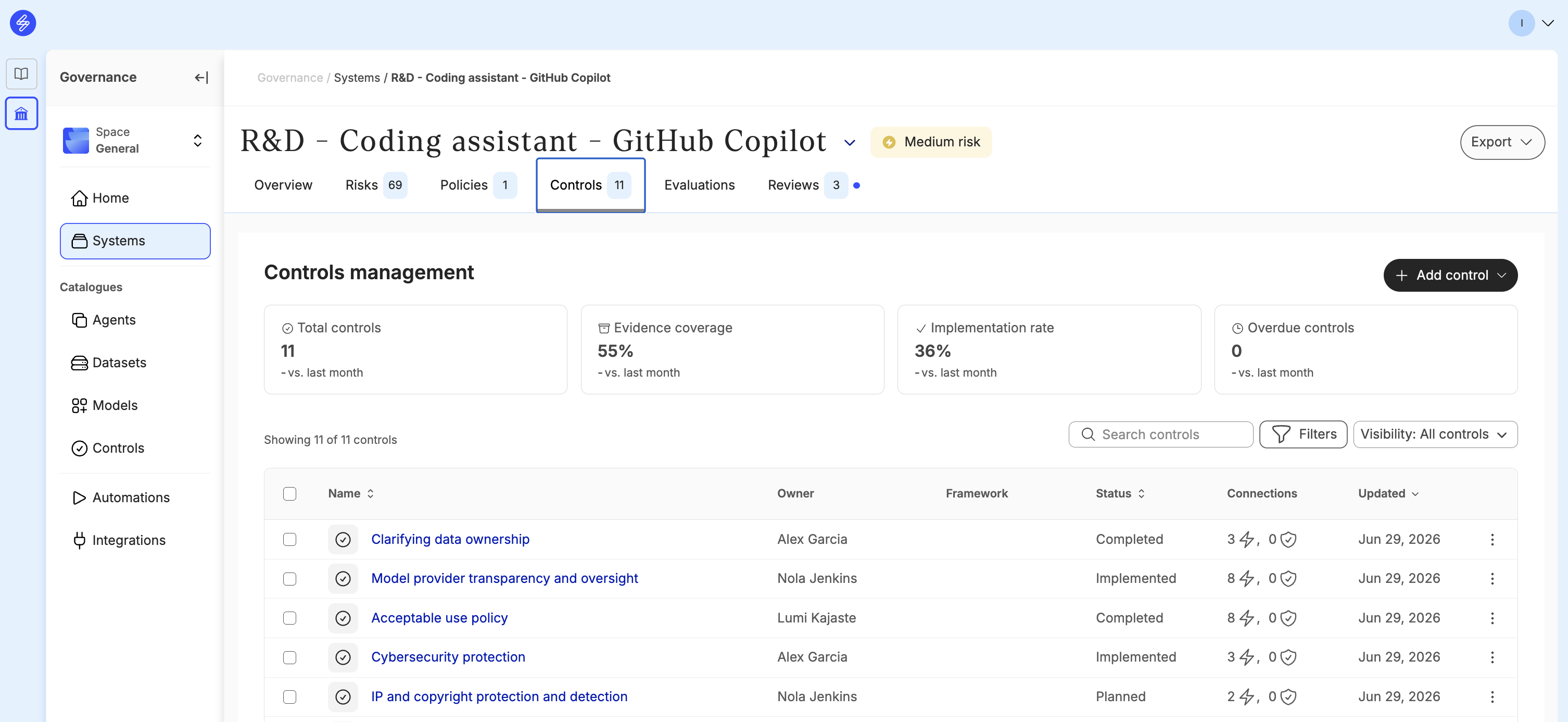This screenshot has width=1568, height=722.
Task: Open the Space General switcher
Action: coord(135,140)
